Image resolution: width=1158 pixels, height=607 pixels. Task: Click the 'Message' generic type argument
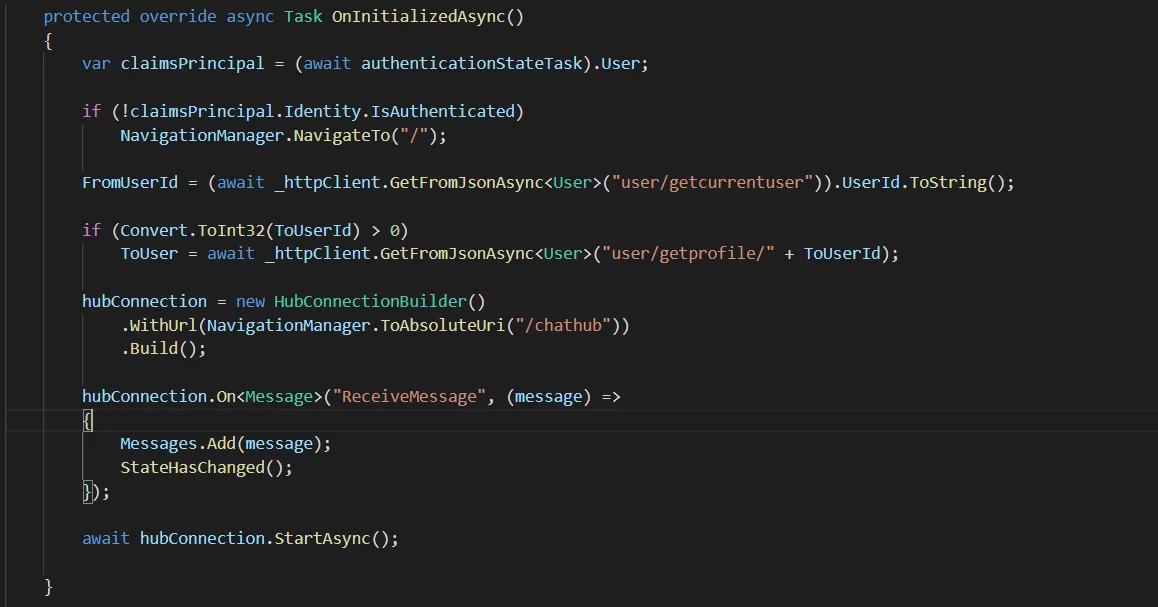[279, 397]
